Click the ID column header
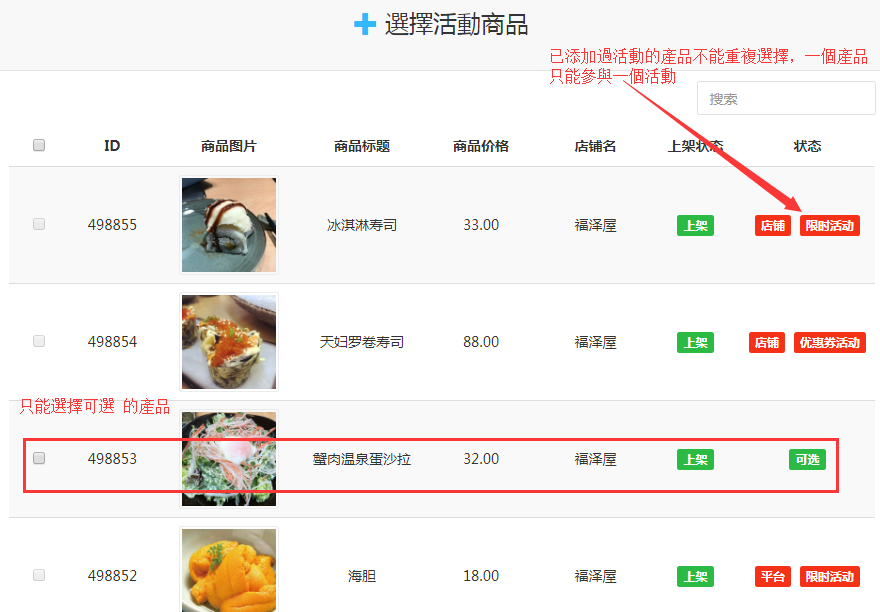Viewport: 880px width, 612px height. point(112,146)
